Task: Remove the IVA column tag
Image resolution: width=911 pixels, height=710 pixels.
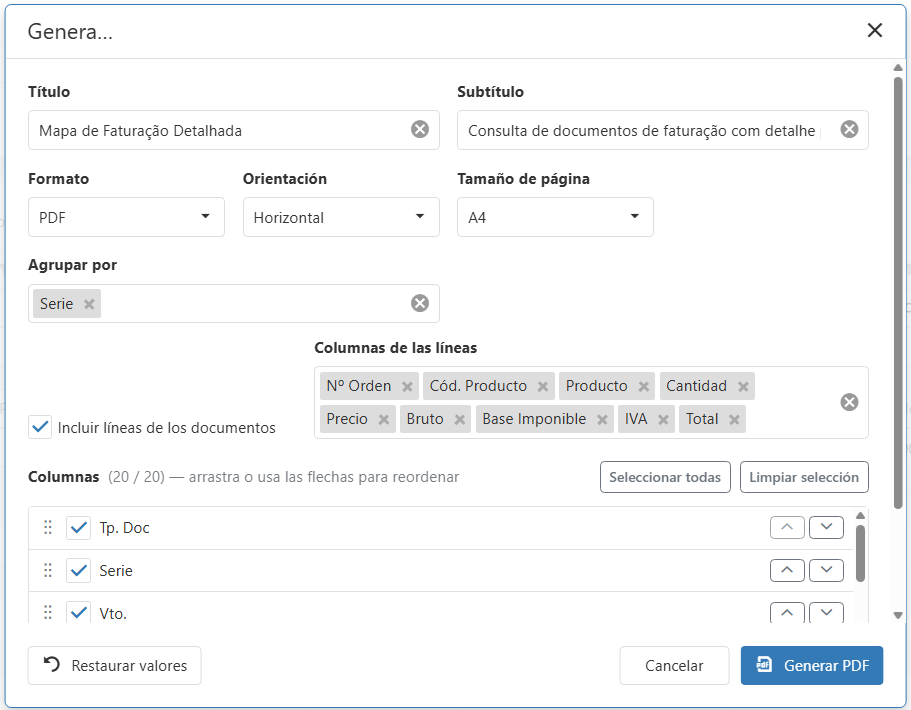Action: 663,419
